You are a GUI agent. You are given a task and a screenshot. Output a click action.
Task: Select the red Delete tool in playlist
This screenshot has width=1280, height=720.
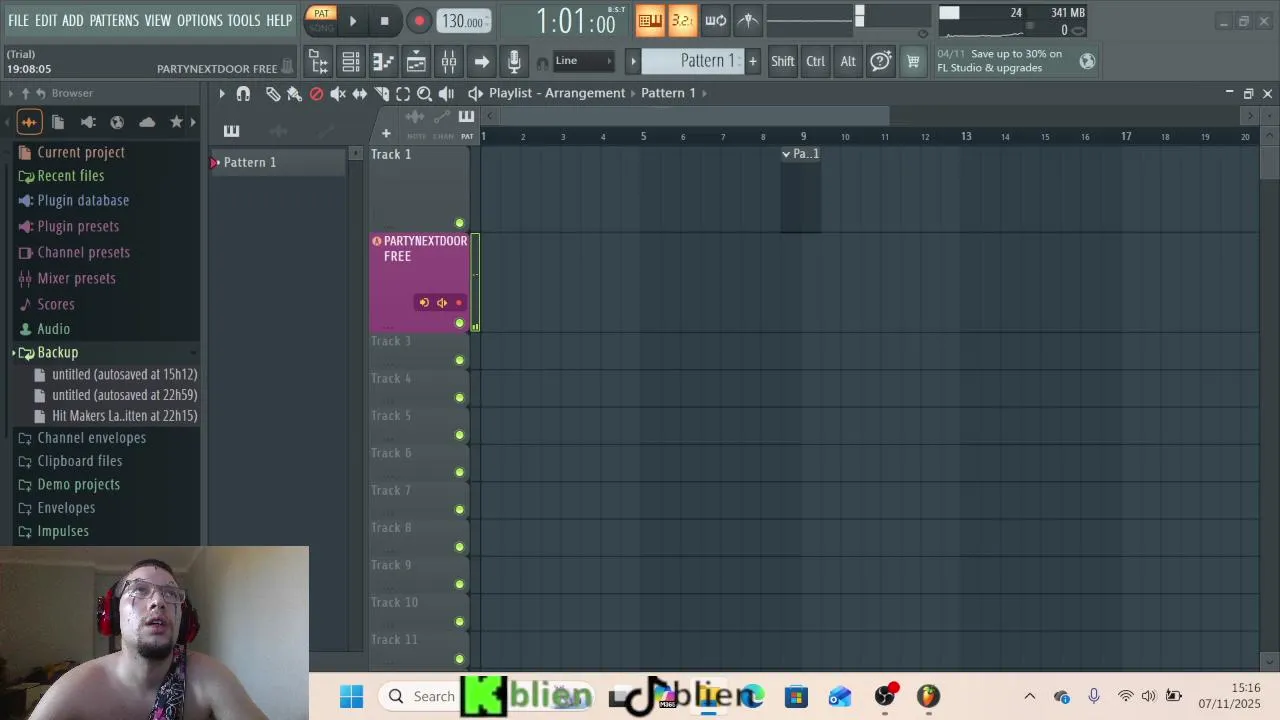point(316,93)
